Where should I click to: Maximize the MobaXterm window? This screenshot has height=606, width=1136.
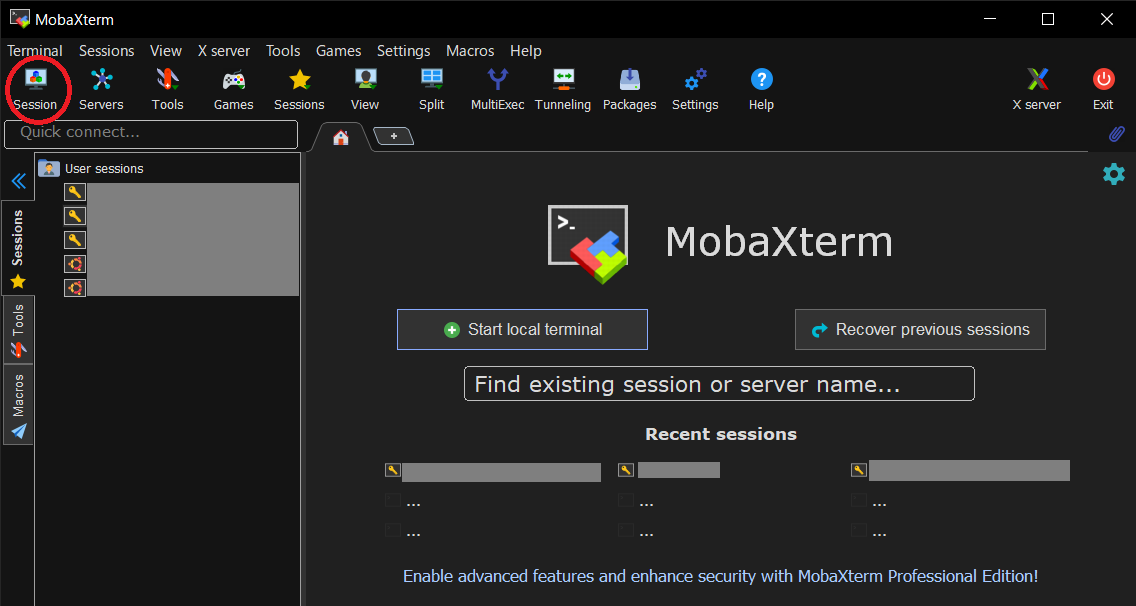tap(1048, 20)
